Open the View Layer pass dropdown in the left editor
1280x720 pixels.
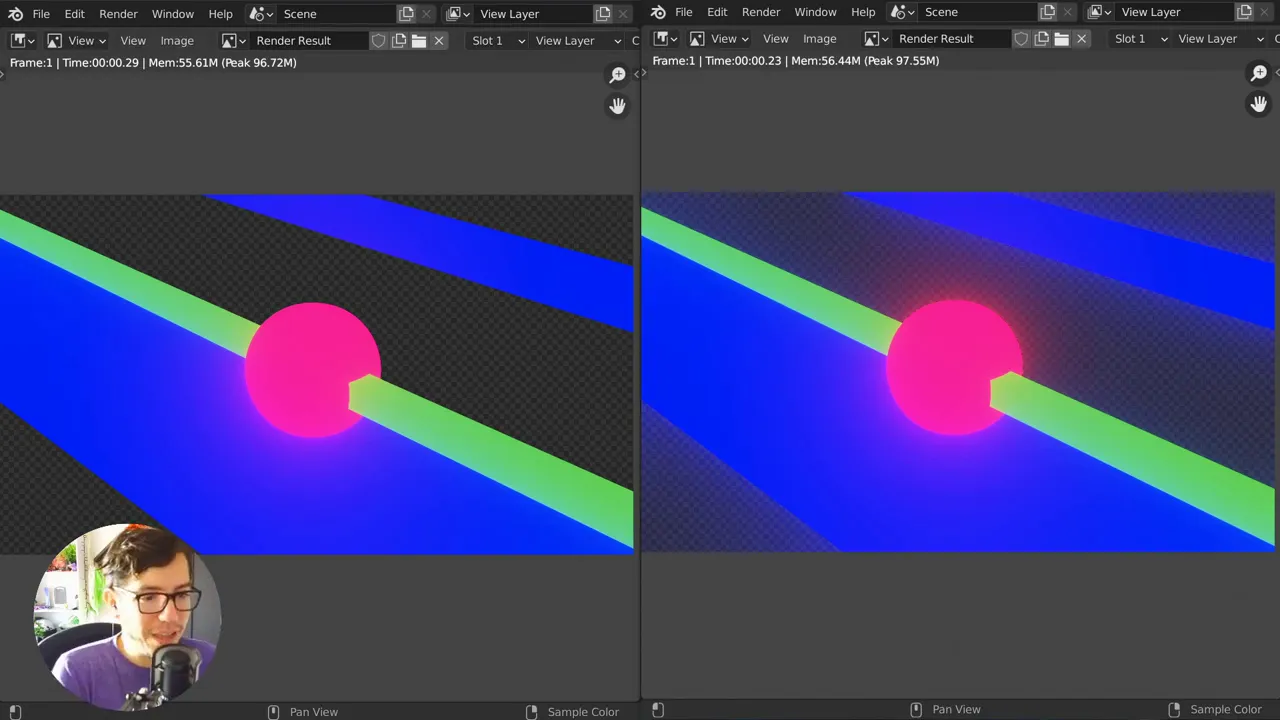pyautogui.click(x=578, y=41)
